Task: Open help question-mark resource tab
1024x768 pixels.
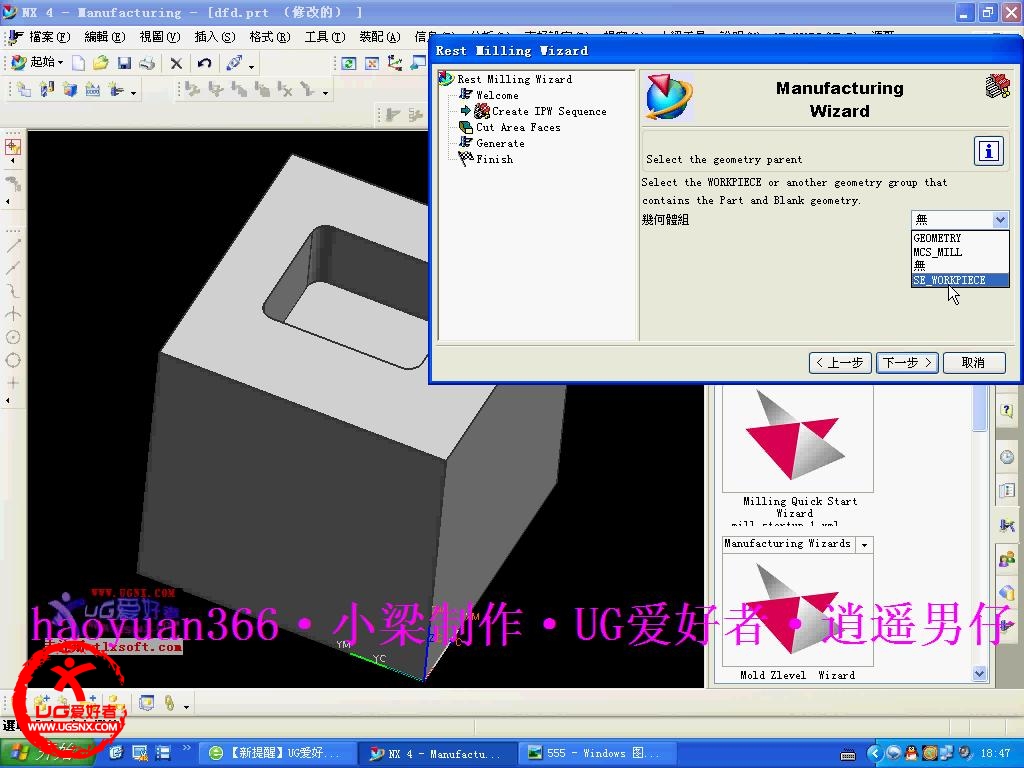Action: coord(1006,410)
